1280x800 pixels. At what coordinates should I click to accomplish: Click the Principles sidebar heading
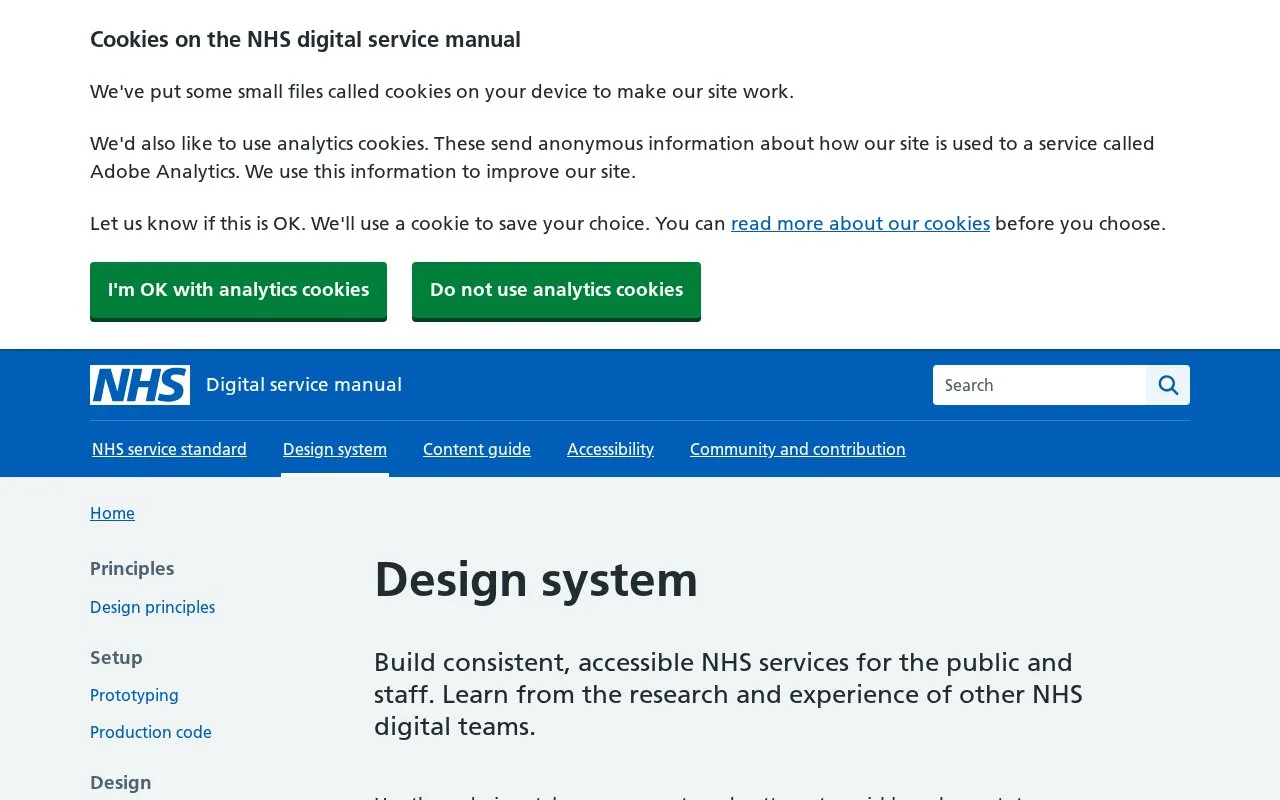132,568
